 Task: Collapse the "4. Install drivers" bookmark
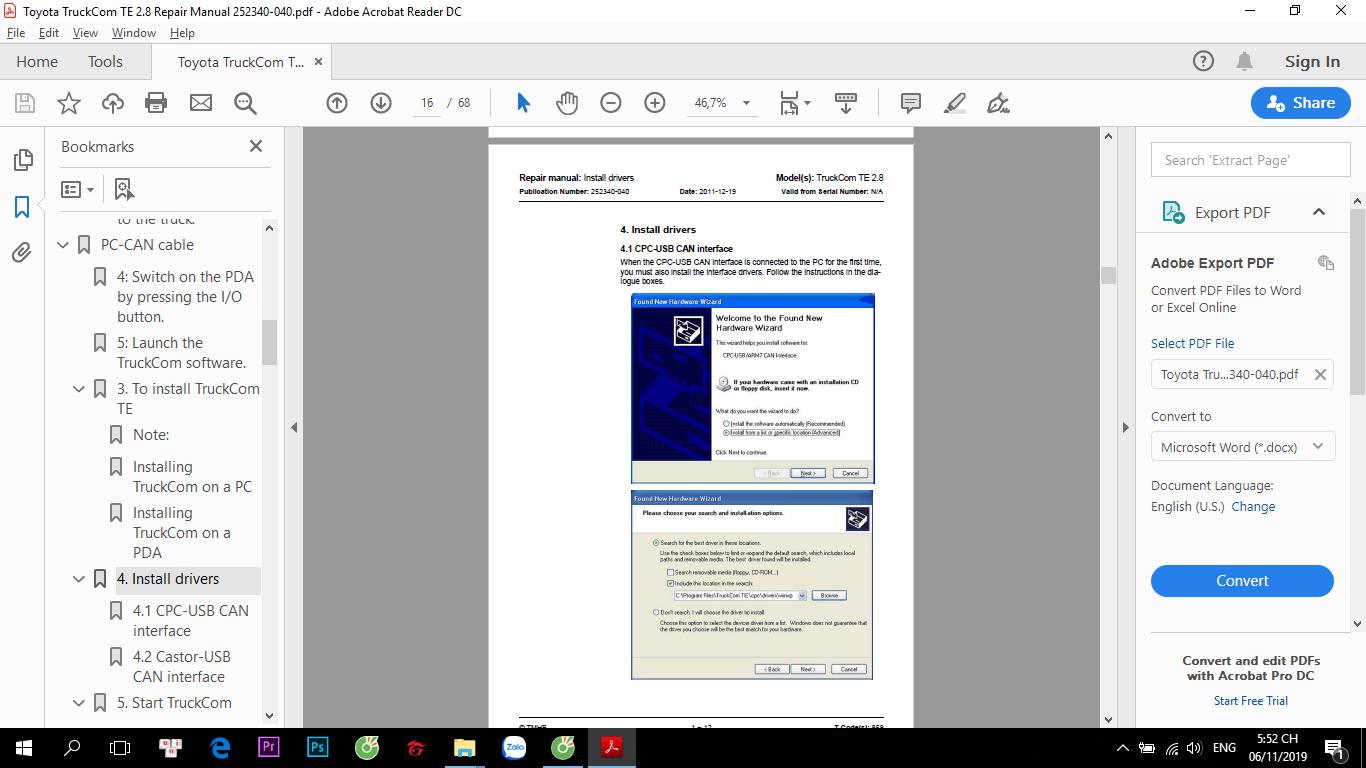pyautogui.click(x=79, y=579)
